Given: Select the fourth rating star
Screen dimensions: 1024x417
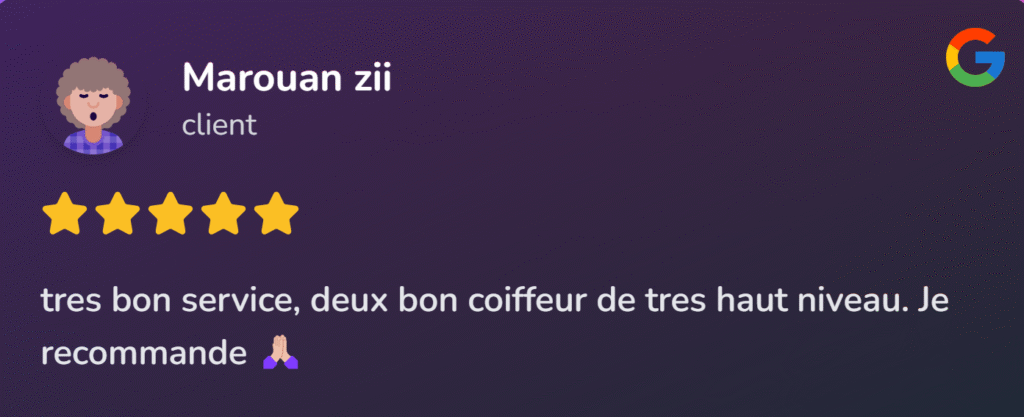Looking at the screenshot, I should click(x=223, y=213).
